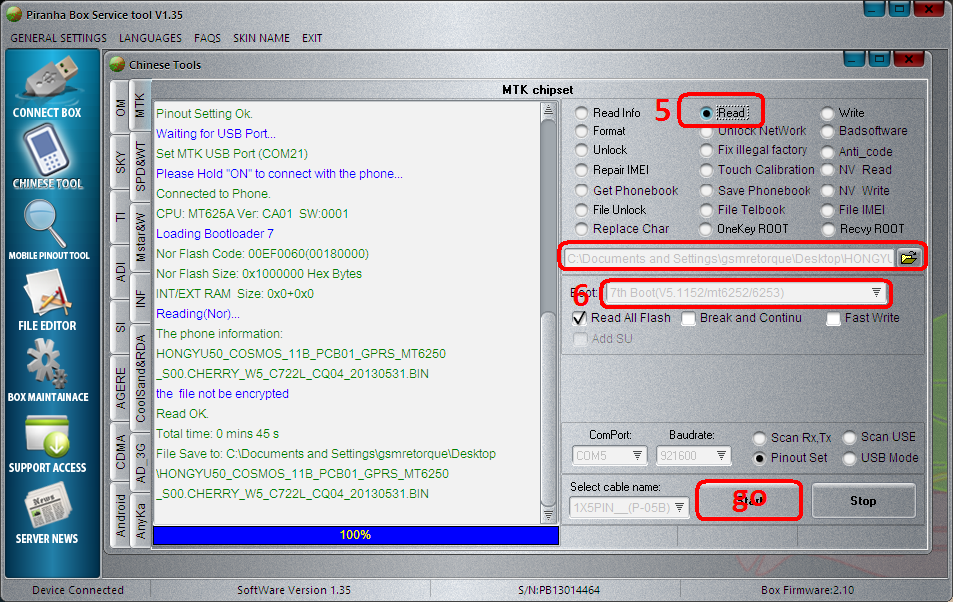Open the Server News newspaper icon
953x602 pixels.
point(47,506)
